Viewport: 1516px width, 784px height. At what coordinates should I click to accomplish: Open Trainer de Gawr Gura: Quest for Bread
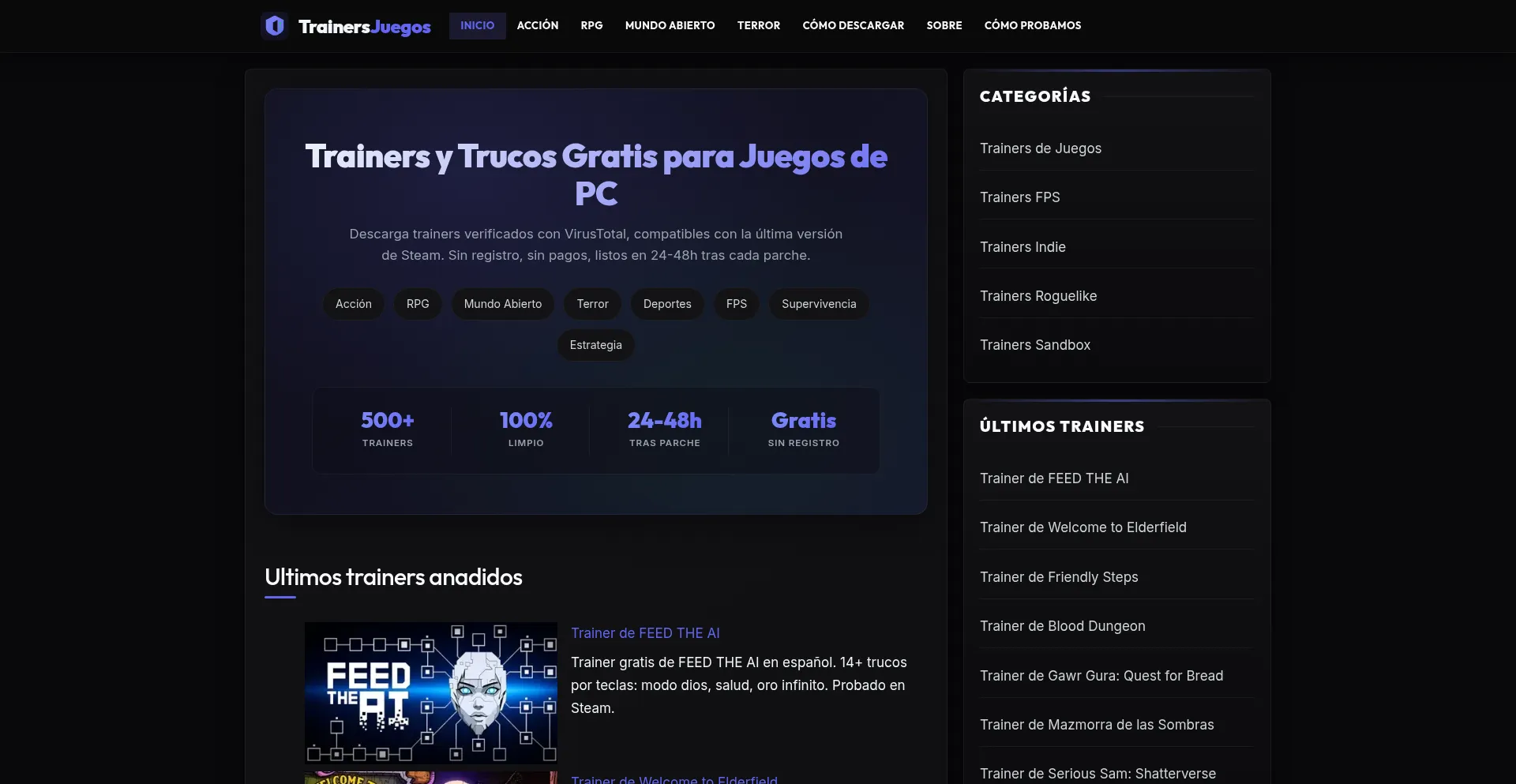(x=1101, y=676)
